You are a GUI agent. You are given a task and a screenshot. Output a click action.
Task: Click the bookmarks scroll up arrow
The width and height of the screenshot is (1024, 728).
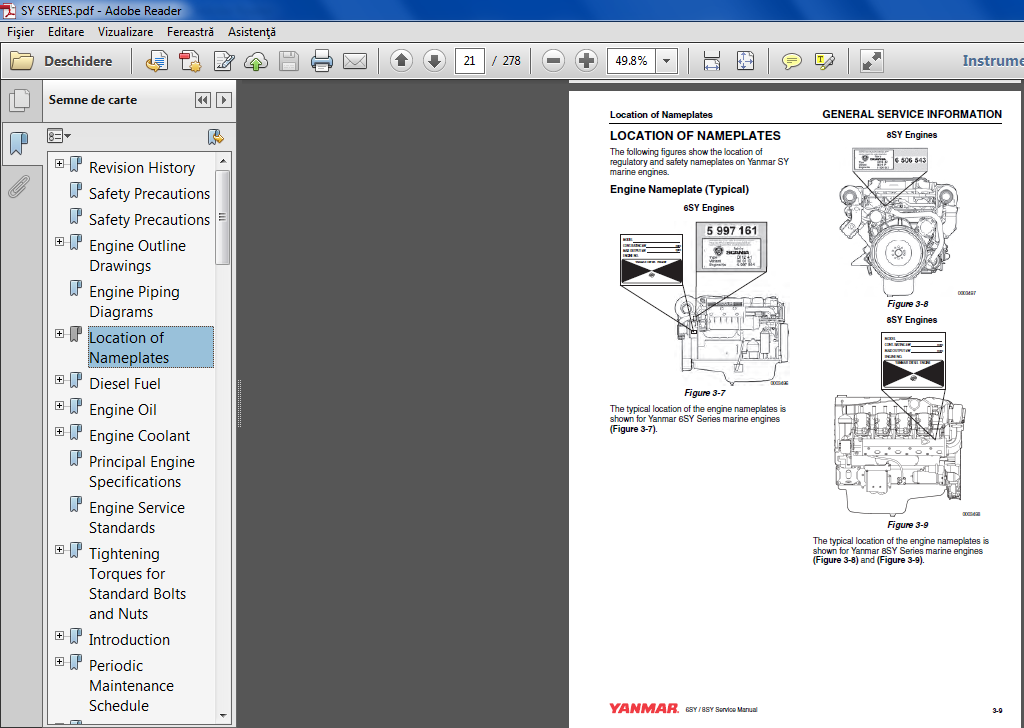[223, 161]
